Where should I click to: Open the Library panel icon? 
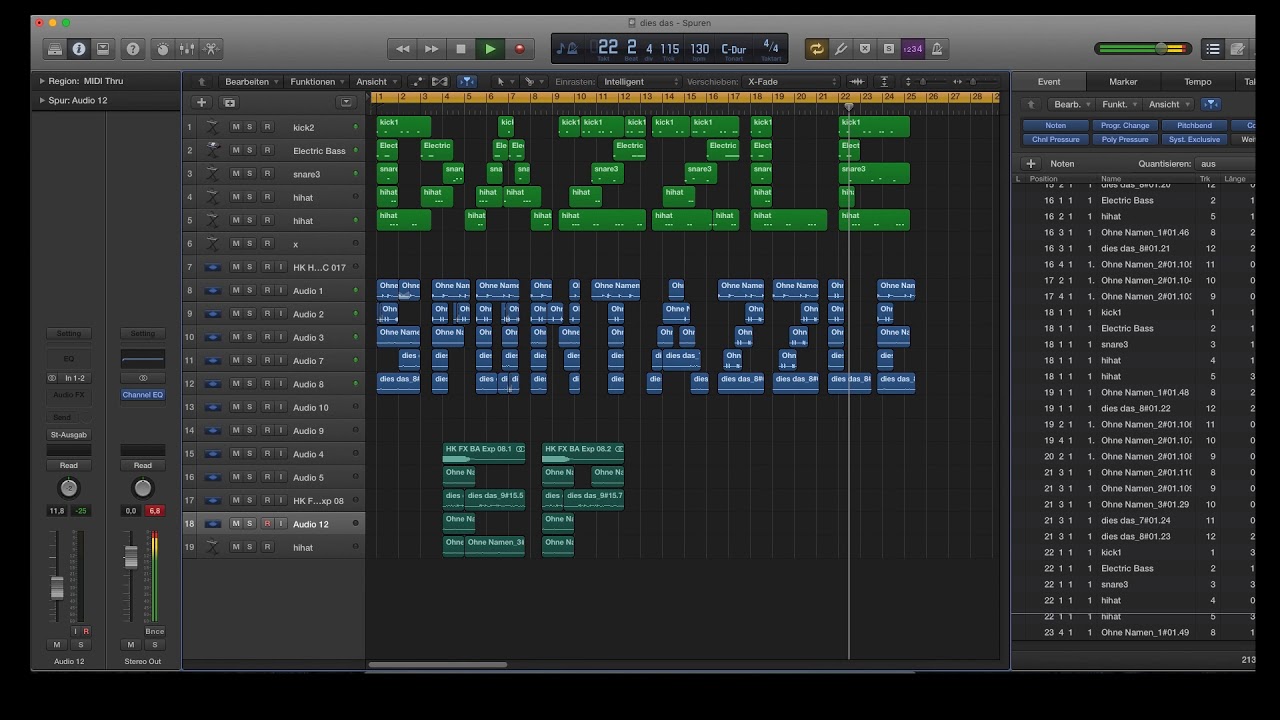tap(55, 48)
